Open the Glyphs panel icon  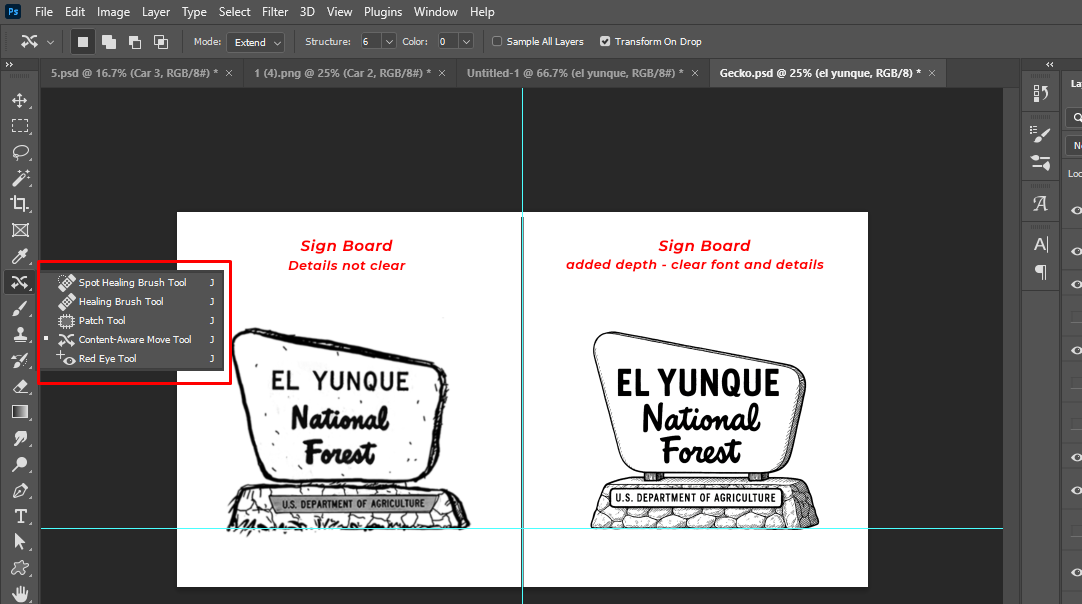coord(1041,204)
